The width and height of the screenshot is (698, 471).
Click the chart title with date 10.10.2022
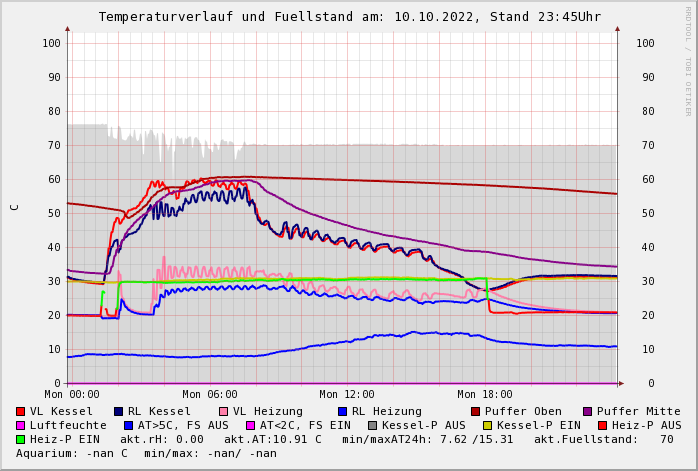350,17
